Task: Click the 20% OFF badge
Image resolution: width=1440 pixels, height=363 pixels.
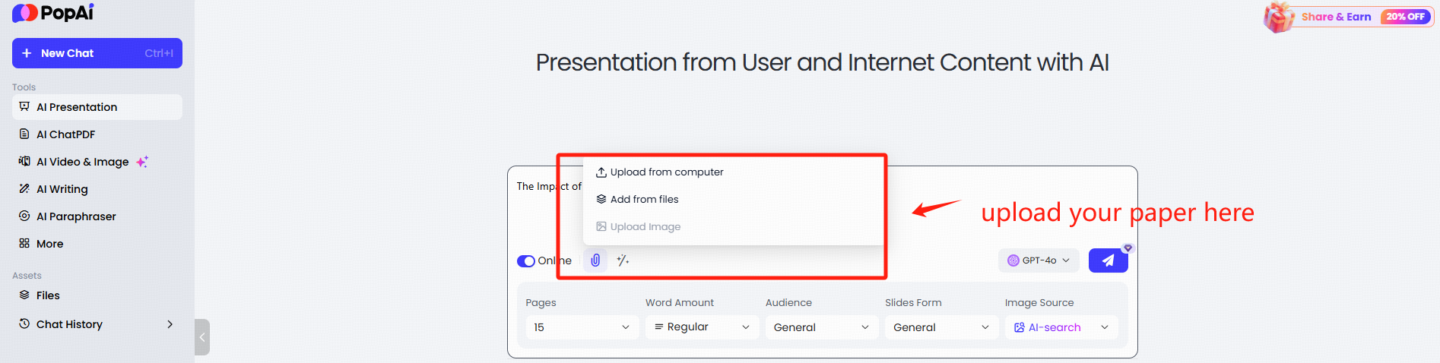Action: click(1404, 17)
